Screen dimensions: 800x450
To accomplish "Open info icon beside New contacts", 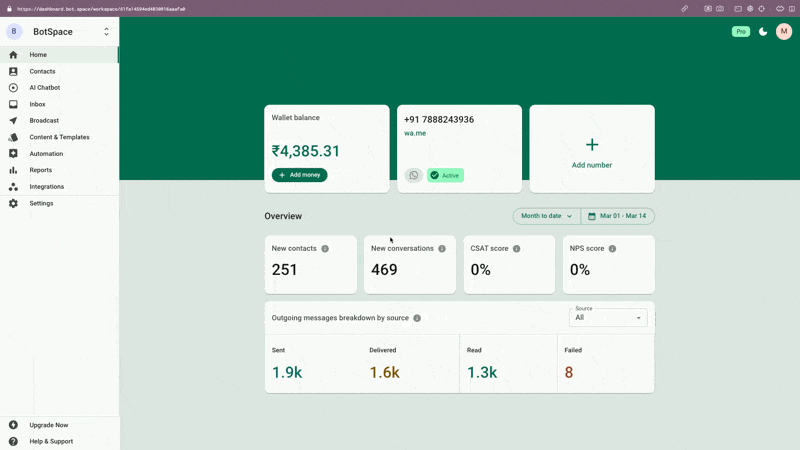I will 325,248.
